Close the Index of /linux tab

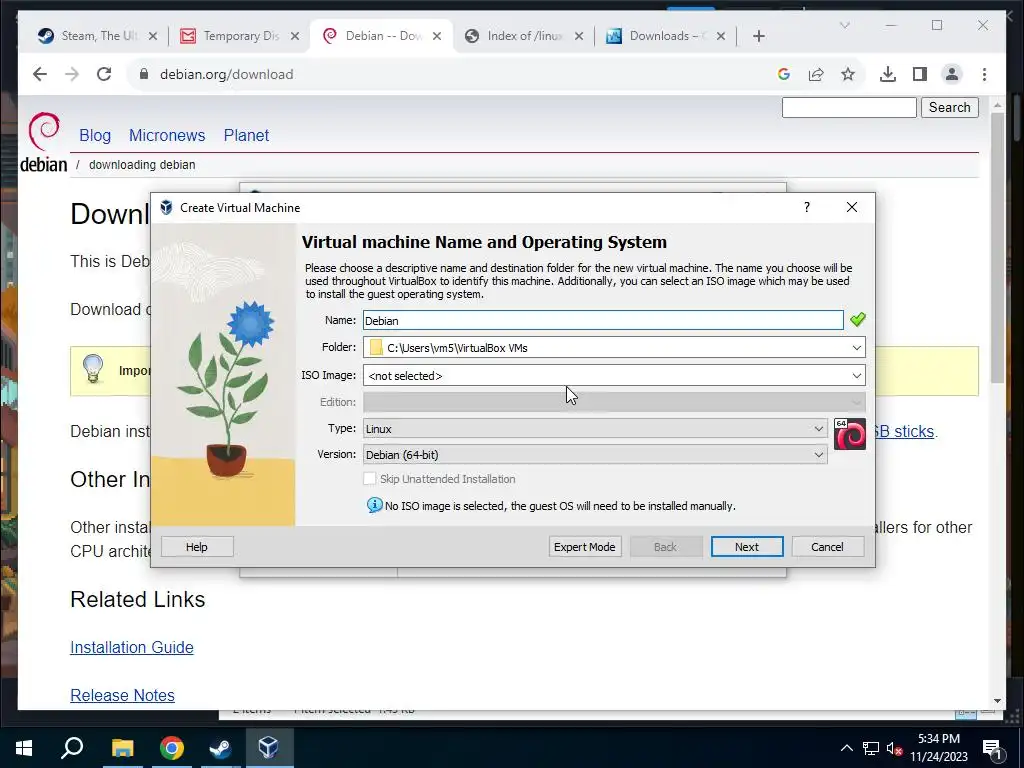(579, 36)
